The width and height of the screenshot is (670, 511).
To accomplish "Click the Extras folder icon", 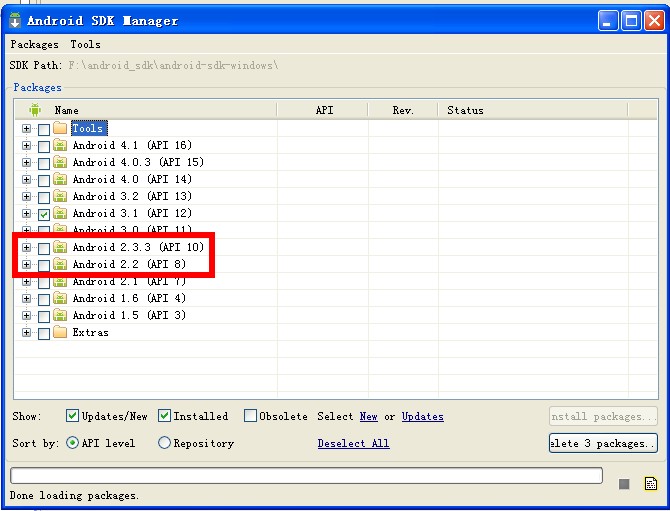I will point(60,332).
